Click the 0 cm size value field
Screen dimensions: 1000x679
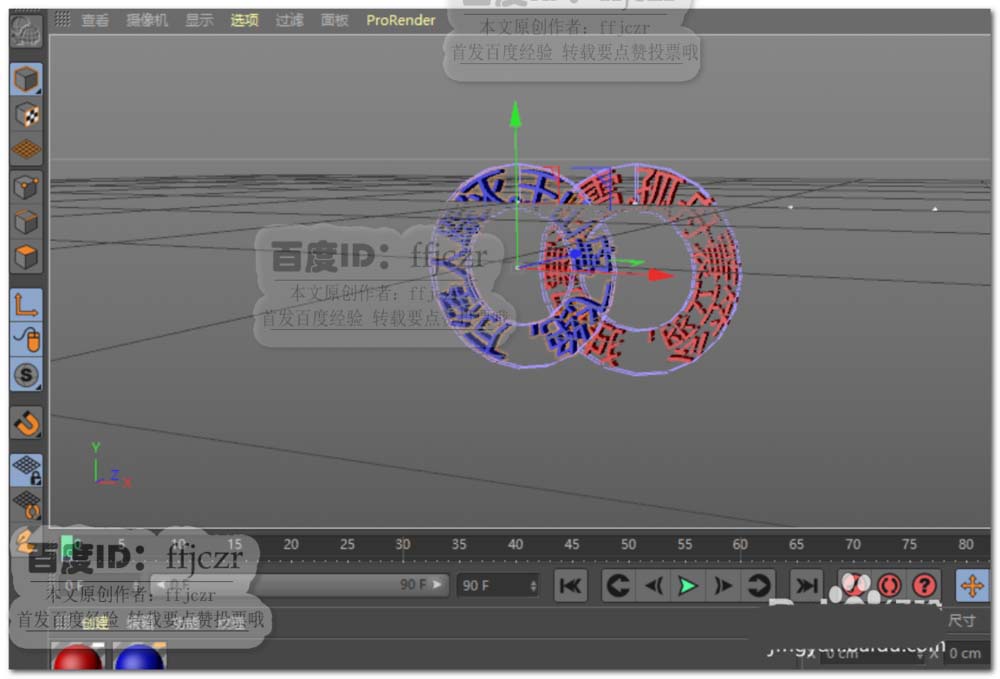coord(966,653)
